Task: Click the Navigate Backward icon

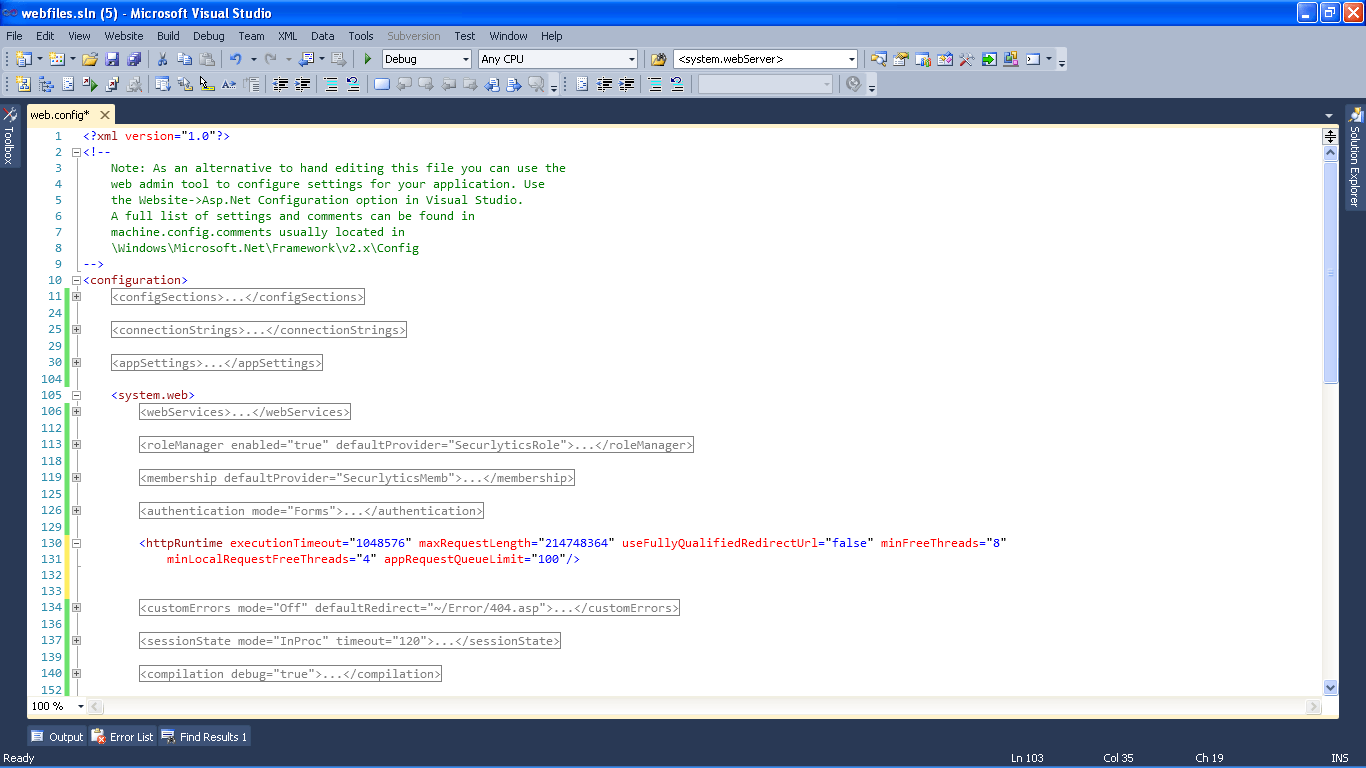Action: 306,59
